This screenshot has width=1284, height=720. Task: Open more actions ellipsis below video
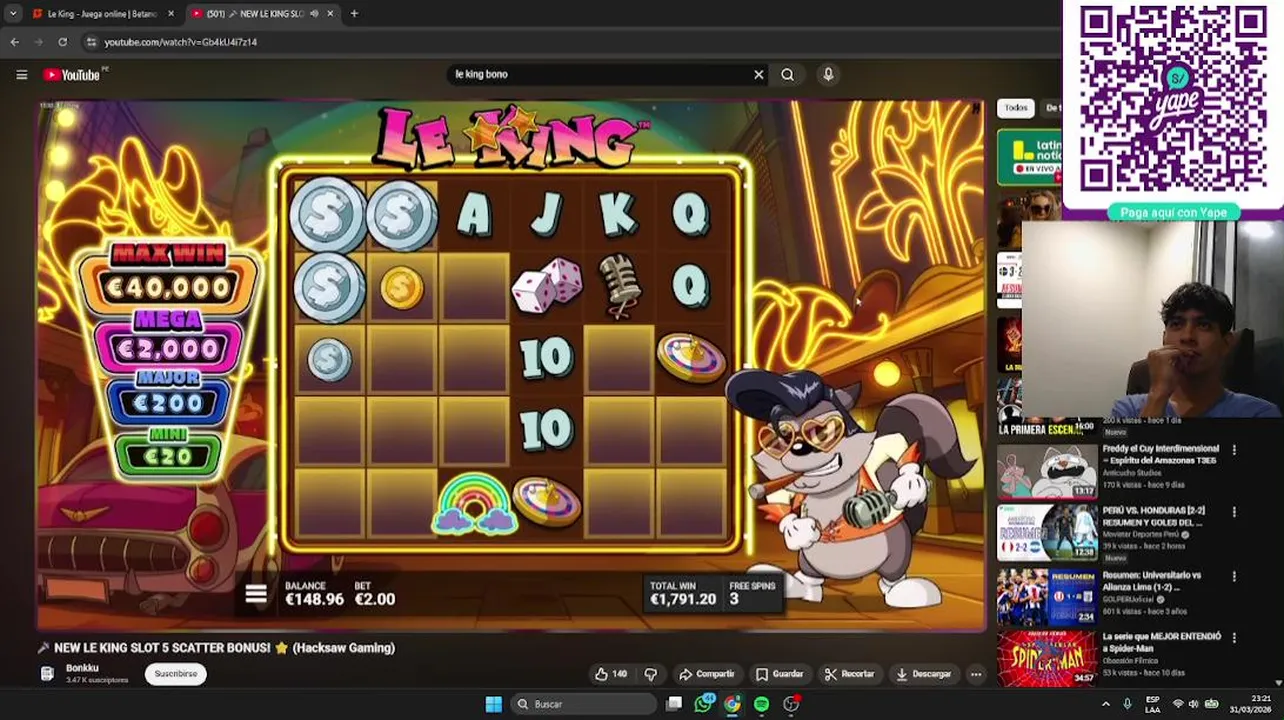click(976, 674)
